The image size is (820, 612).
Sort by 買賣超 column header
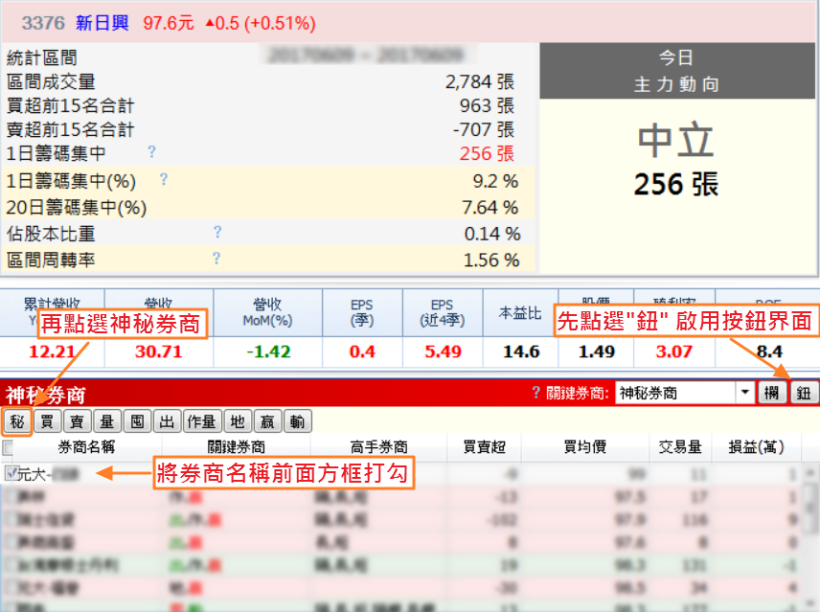point(484,447)
